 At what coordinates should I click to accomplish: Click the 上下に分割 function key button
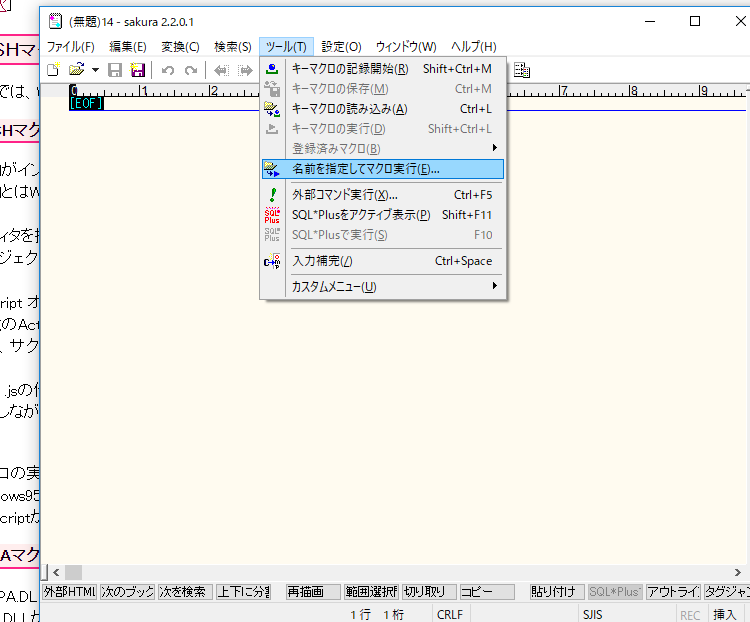point(243,592)
